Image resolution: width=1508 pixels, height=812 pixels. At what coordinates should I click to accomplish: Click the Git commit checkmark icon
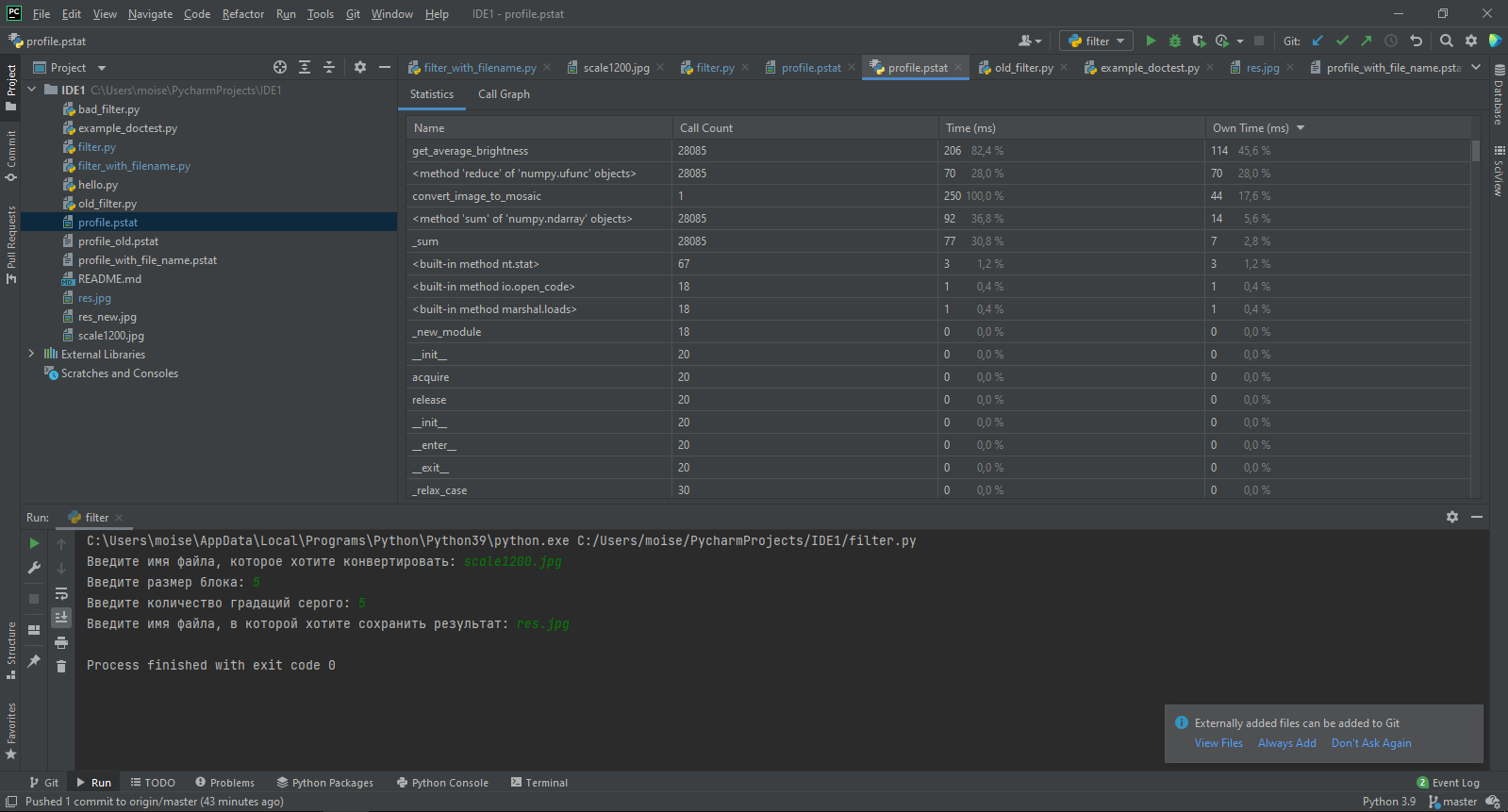pos(1342,41)
